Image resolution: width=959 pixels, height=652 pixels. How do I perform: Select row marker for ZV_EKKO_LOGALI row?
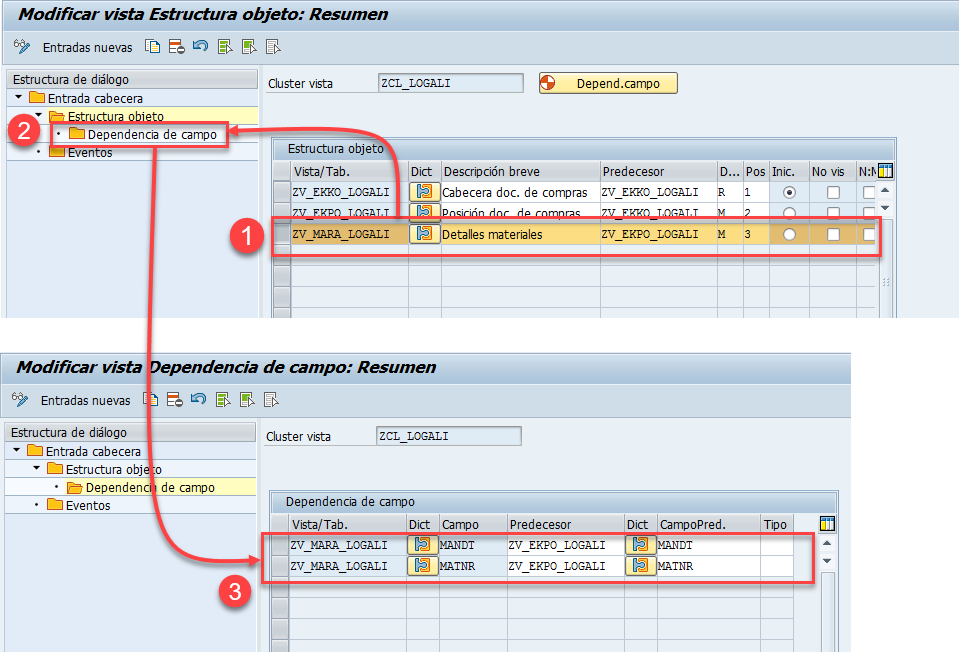(x=281, y=192)
